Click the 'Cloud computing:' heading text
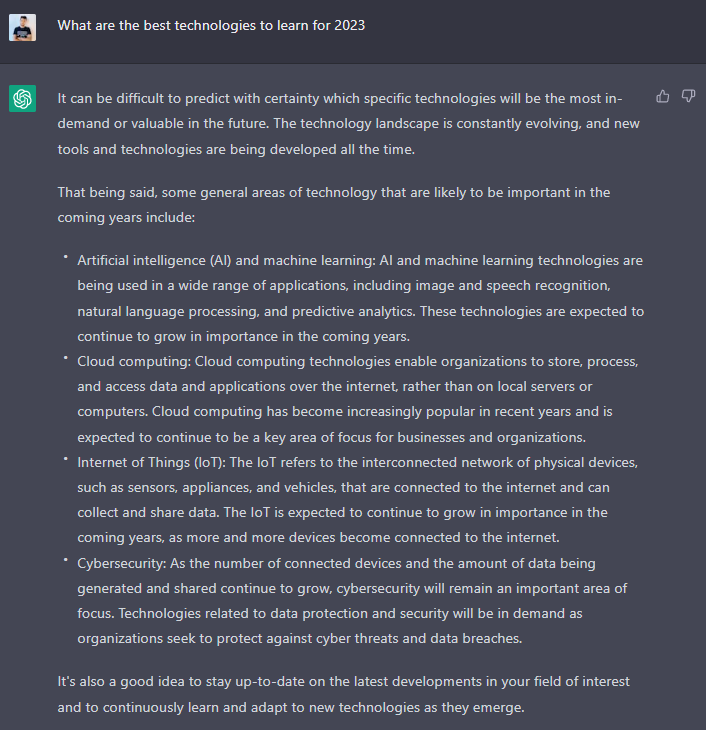Screen dimensions: 706x730 [x=134, y=361]
